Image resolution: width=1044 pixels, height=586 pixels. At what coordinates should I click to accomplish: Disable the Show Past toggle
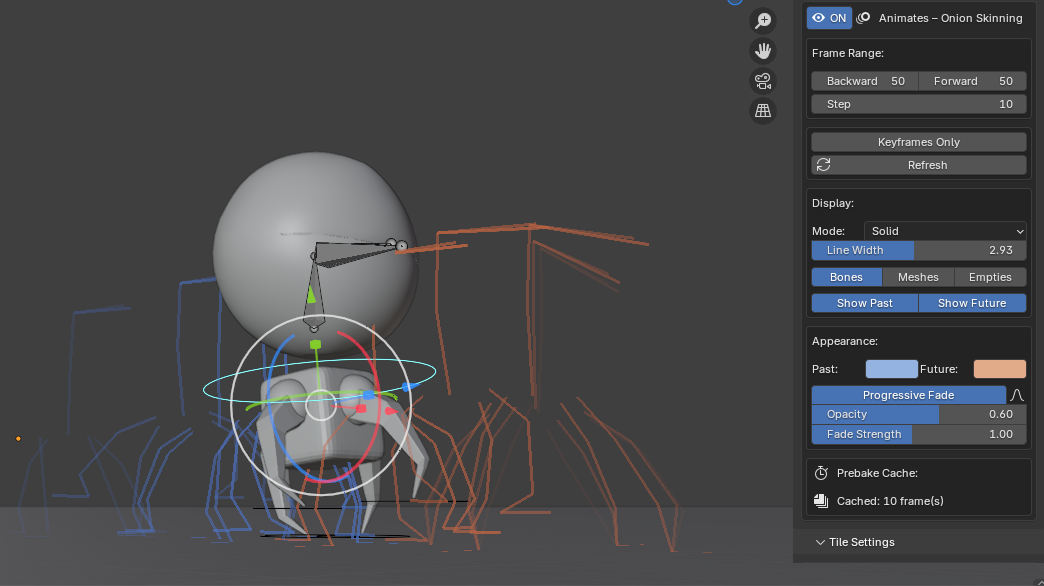point(864,303)
